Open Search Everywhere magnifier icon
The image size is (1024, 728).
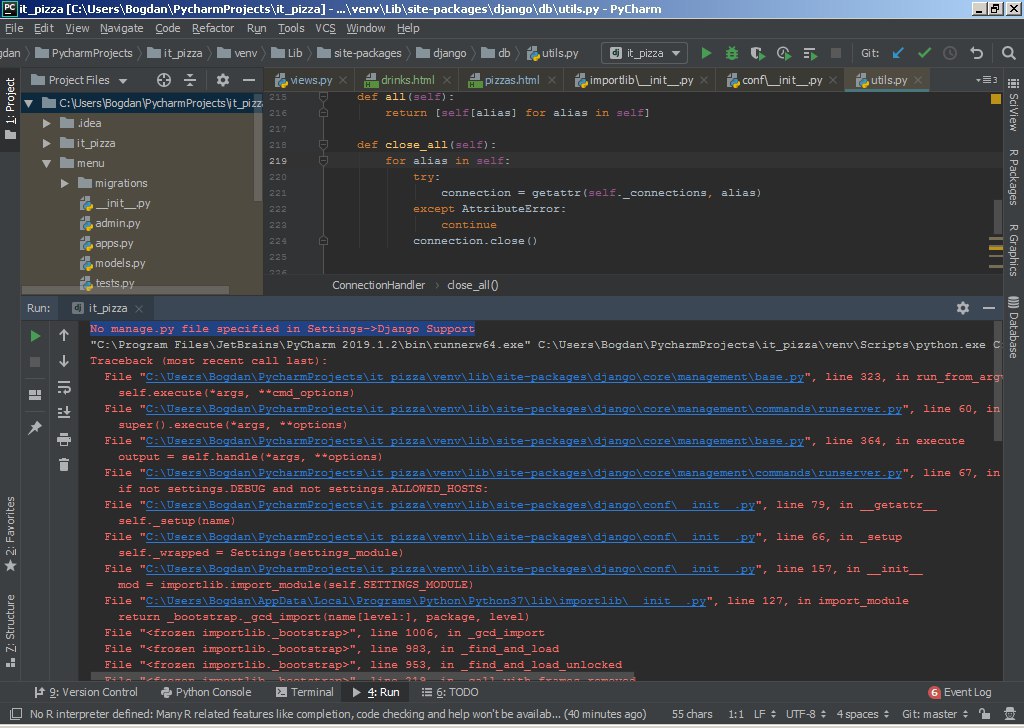pos(1008,54)
